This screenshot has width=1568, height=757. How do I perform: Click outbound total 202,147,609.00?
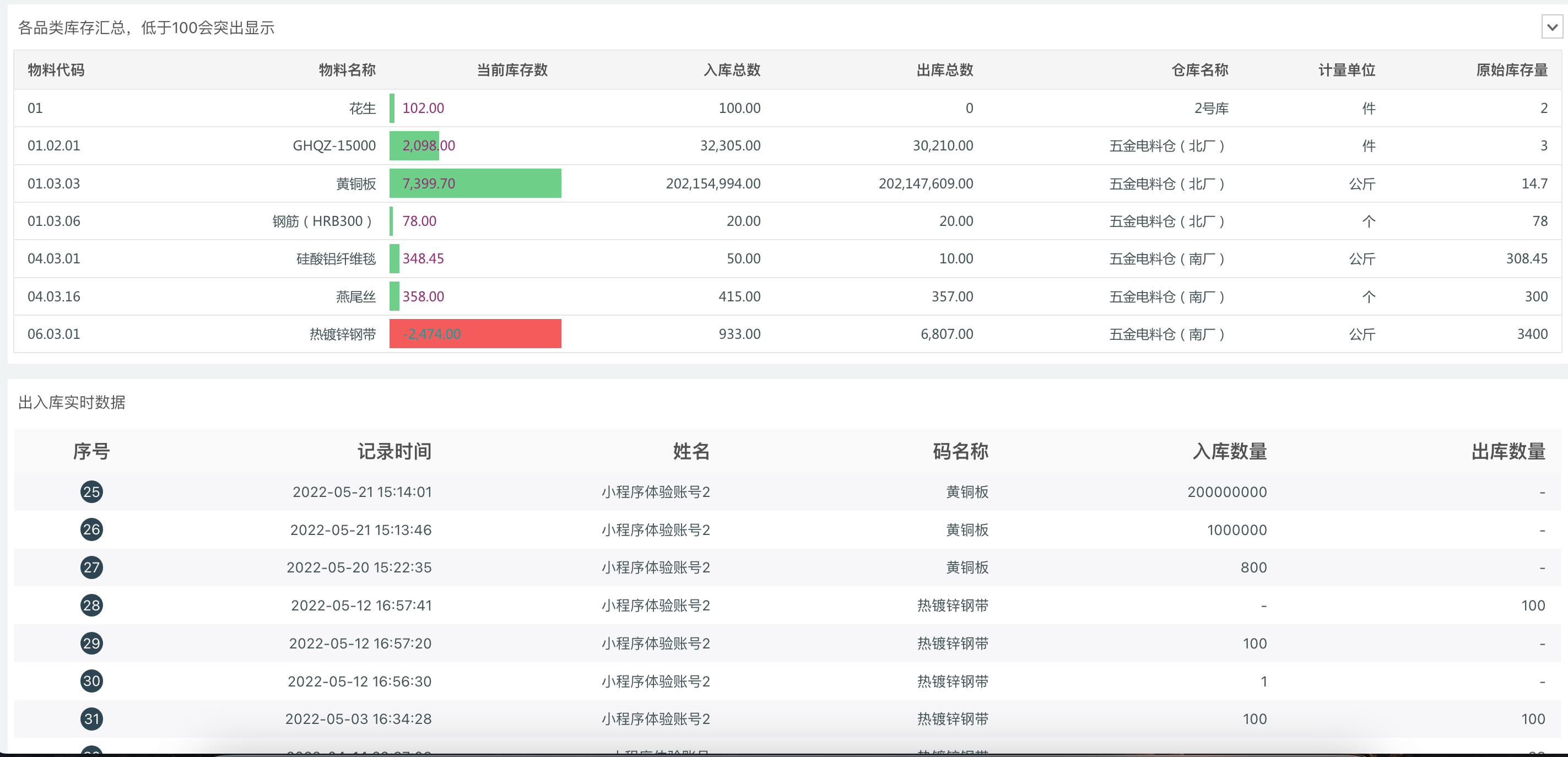[x=926, y=183]
